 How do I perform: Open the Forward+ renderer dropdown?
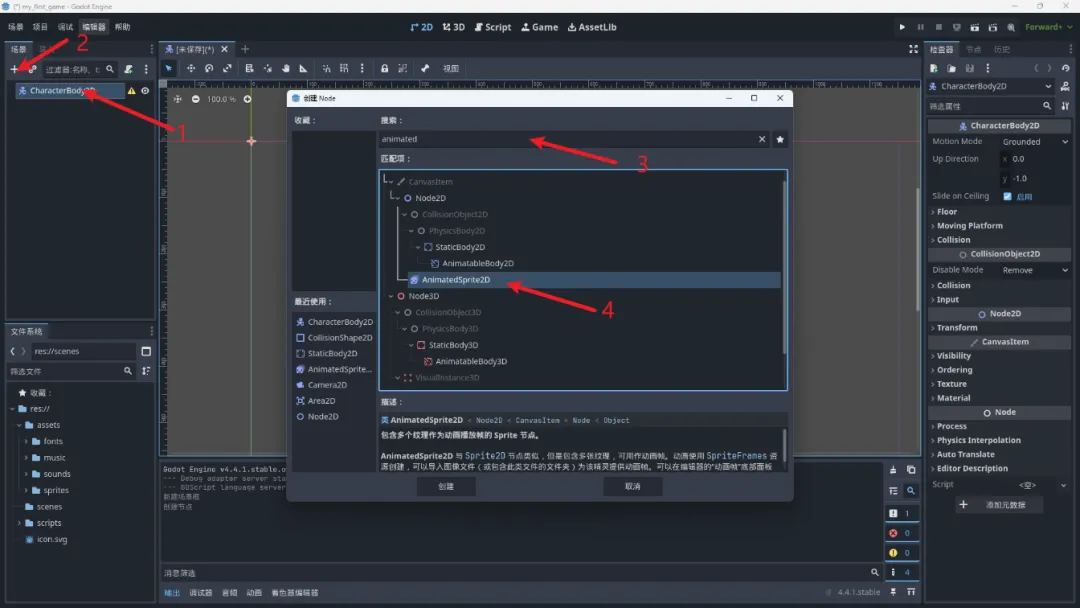point(1048,27)
